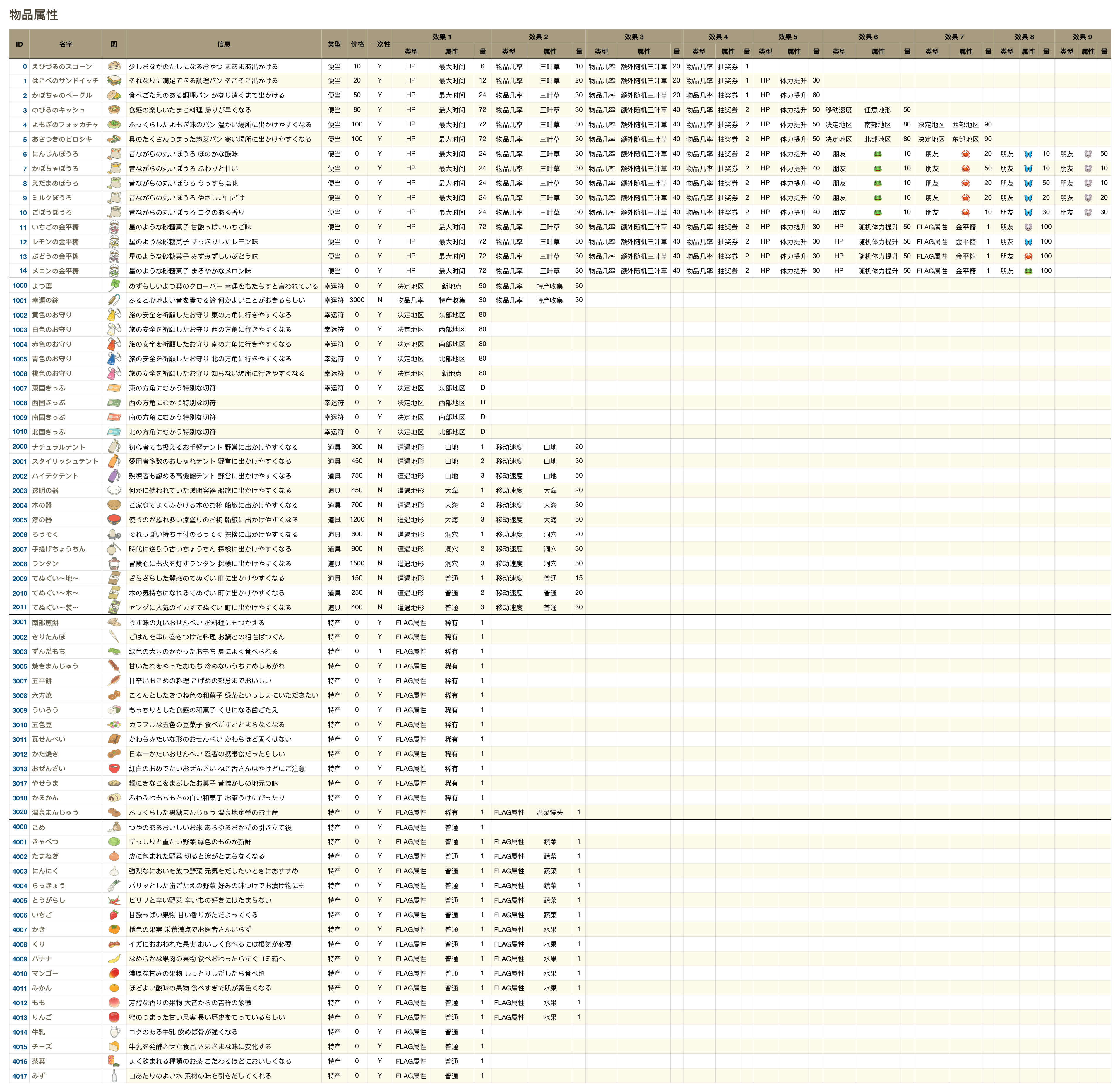Select the 南国きっぷ ticket icon
Screen dimensions: 1120x1092
[114, 417]
